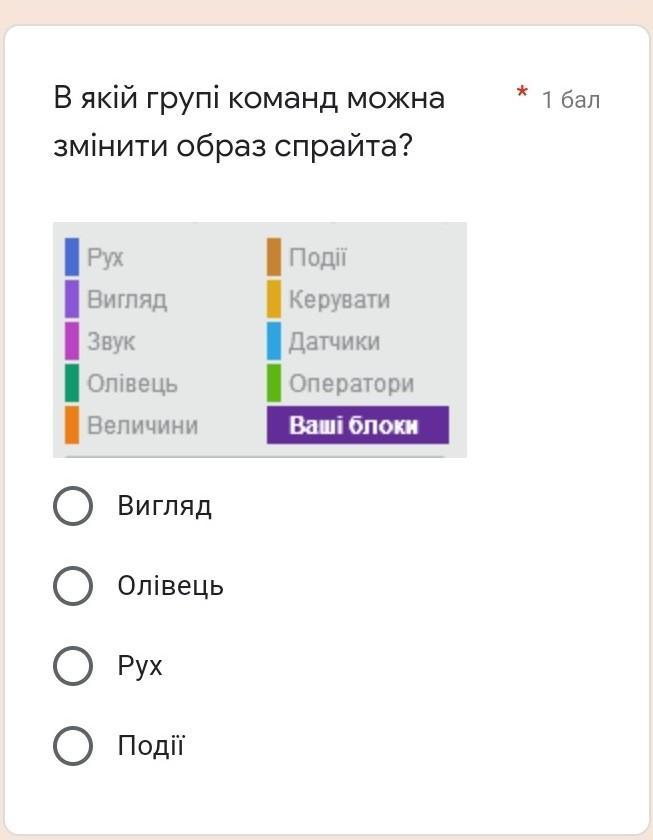
Task: Click the green Олівець color swatch
Action: 72,383
